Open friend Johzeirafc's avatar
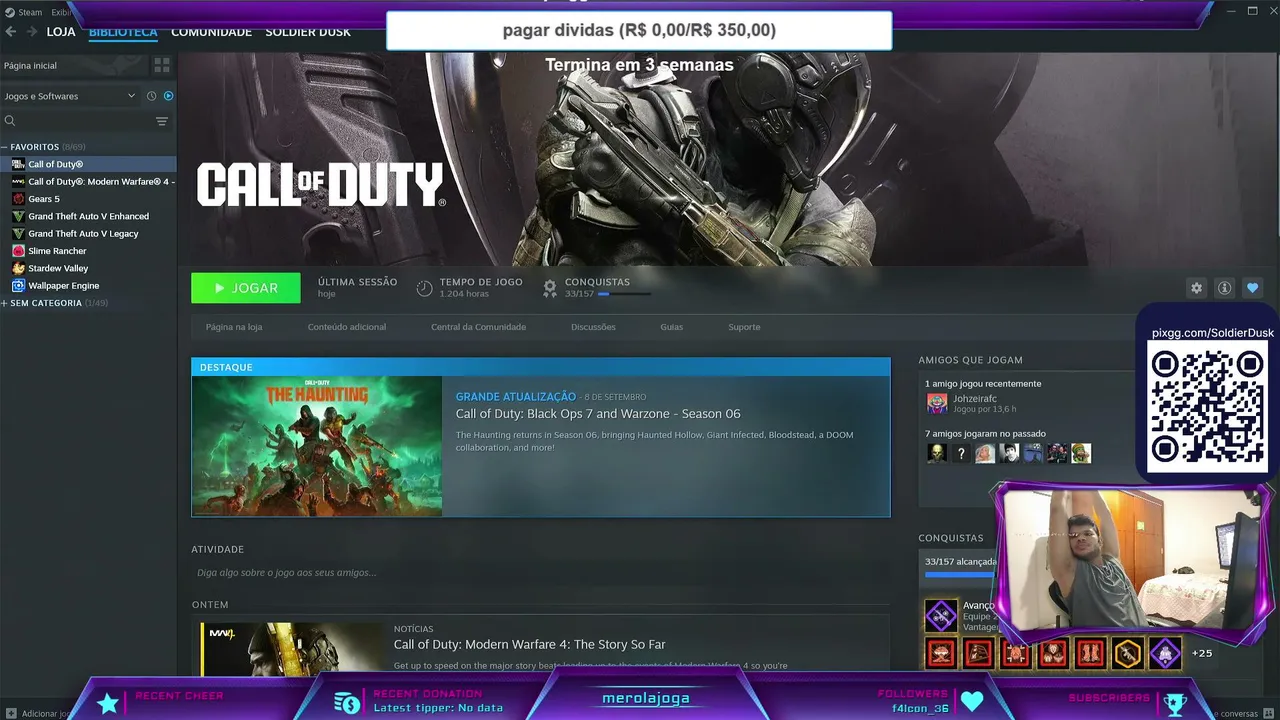The height and width of the screenshot is (720, 1280). tap(937, 403)
